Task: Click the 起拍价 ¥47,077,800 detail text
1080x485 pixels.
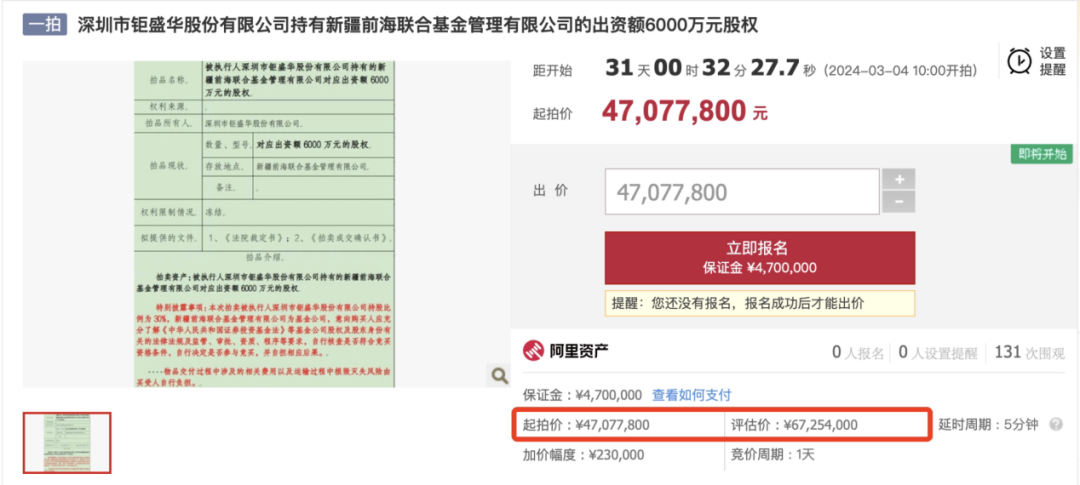Action: click(x=586, y=425)
